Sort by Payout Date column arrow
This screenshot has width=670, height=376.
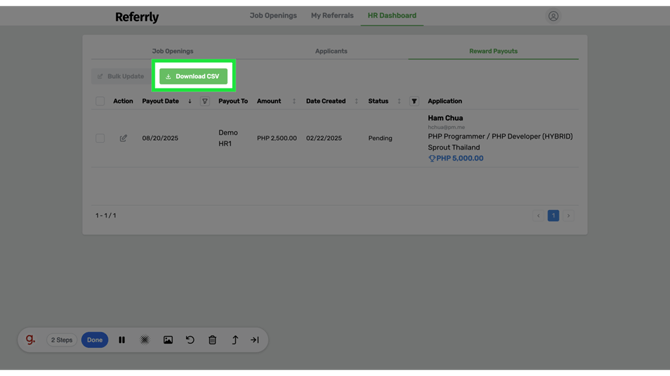[x=190, y=101]
